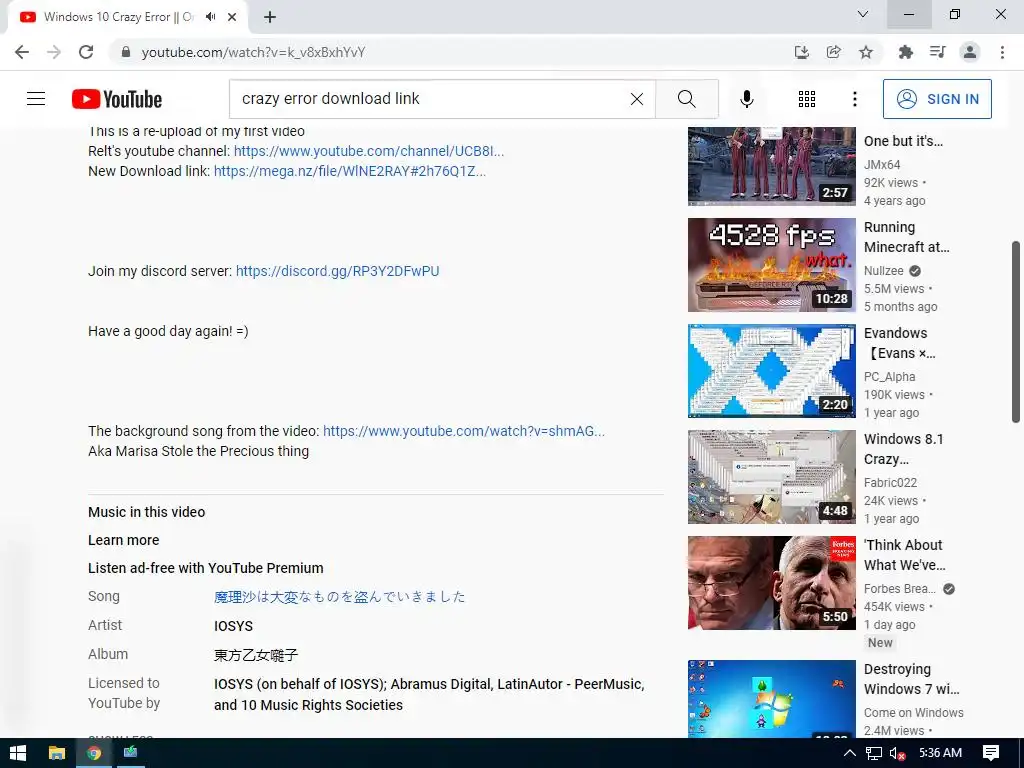View site info via padlock icon
The image size is (1024, 768).
[126, 52]
